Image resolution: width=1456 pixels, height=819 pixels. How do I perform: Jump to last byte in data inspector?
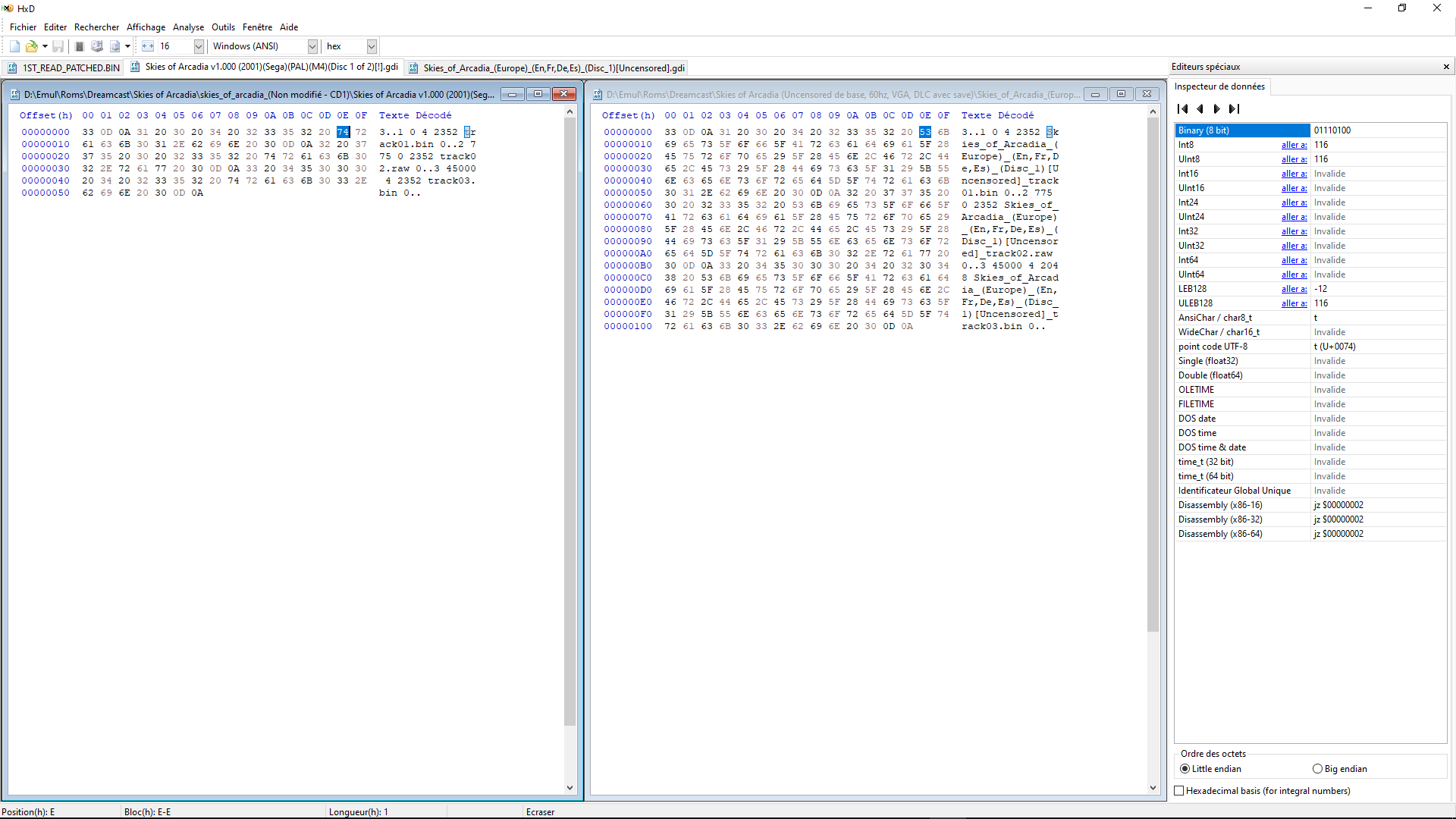point(1234,108)
